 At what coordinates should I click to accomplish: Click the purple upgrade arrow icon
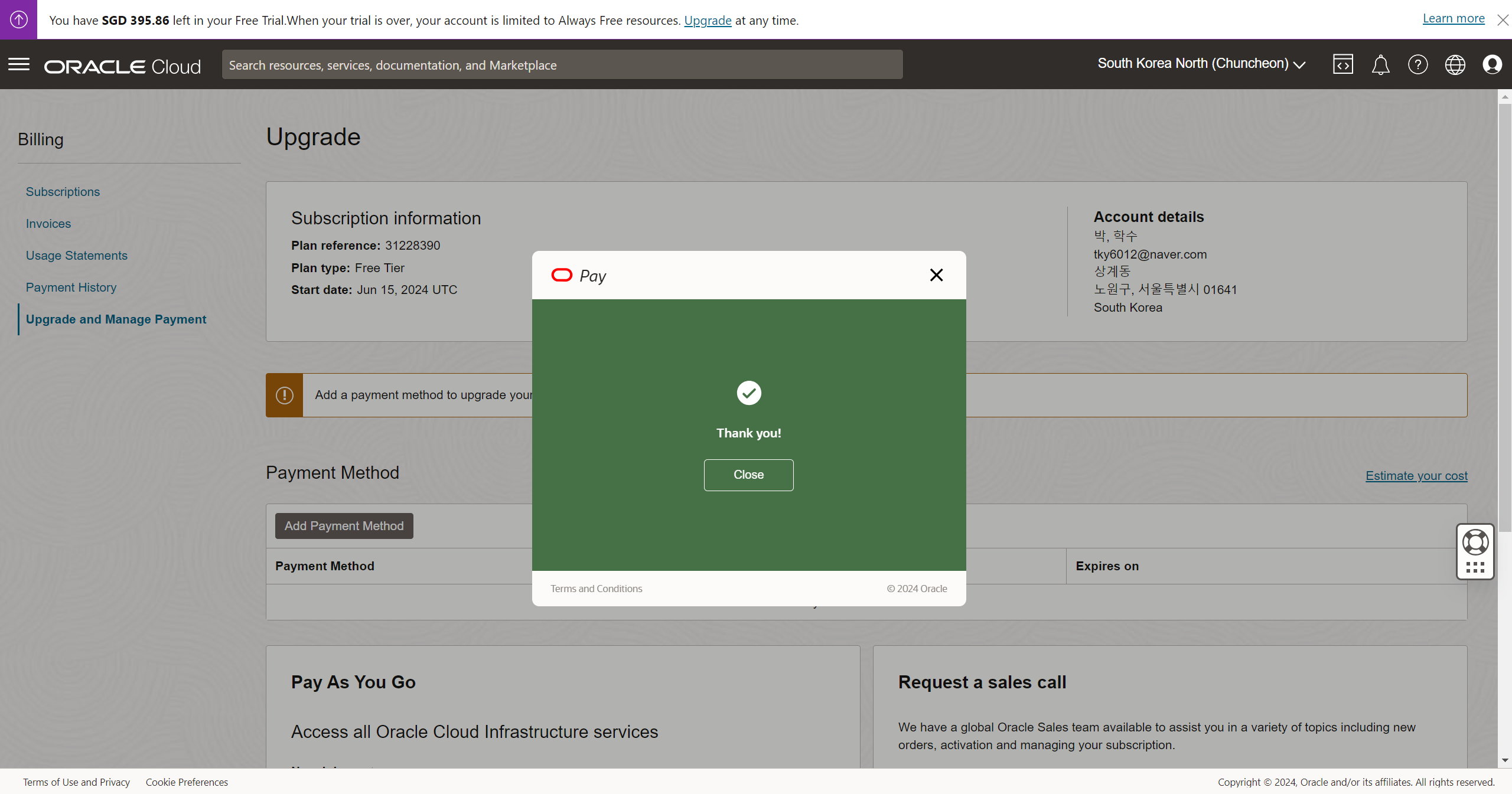click(x=18, y=19)
